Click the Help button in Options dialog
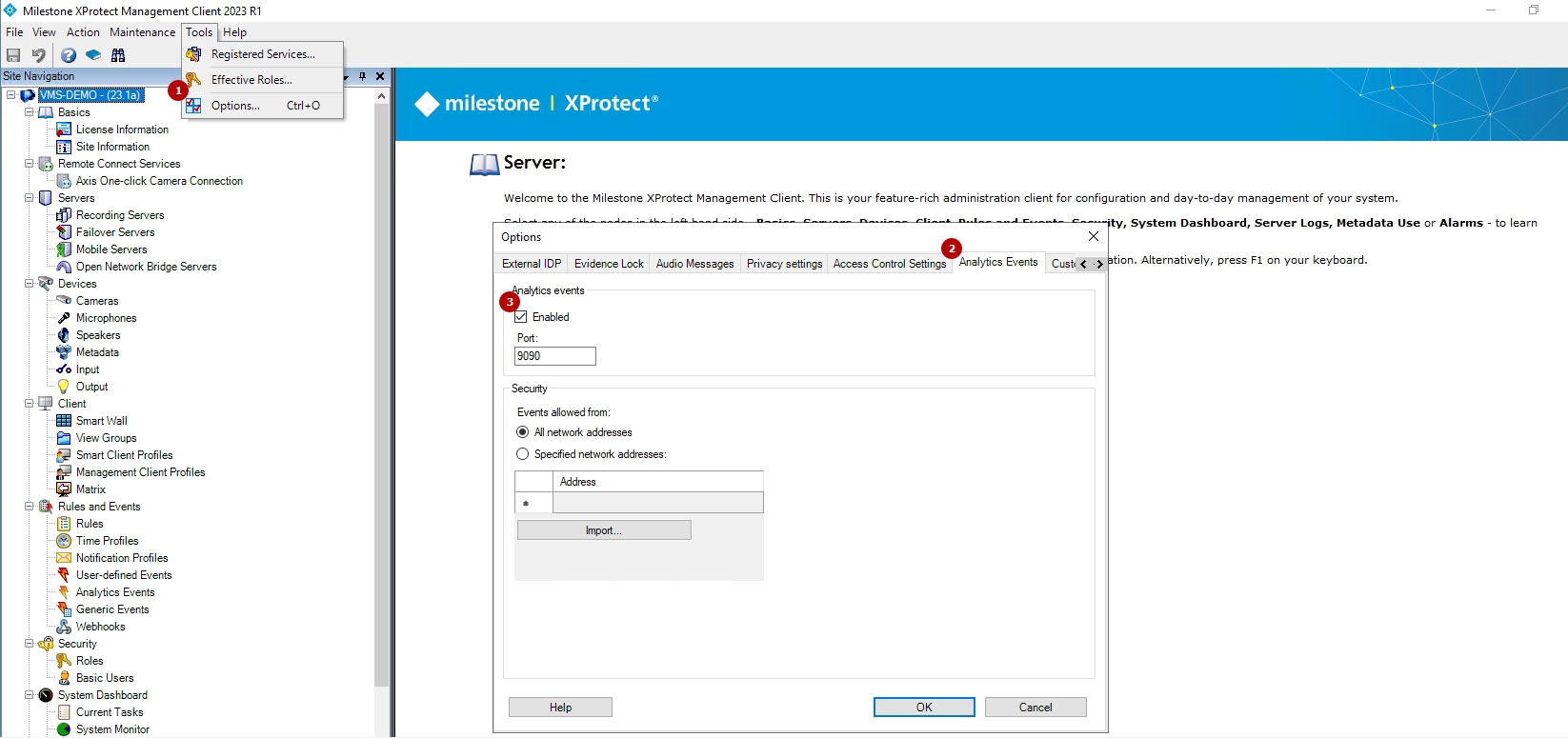The height and width of the screenshot is (738, 1568). click(x=560, y=708)
